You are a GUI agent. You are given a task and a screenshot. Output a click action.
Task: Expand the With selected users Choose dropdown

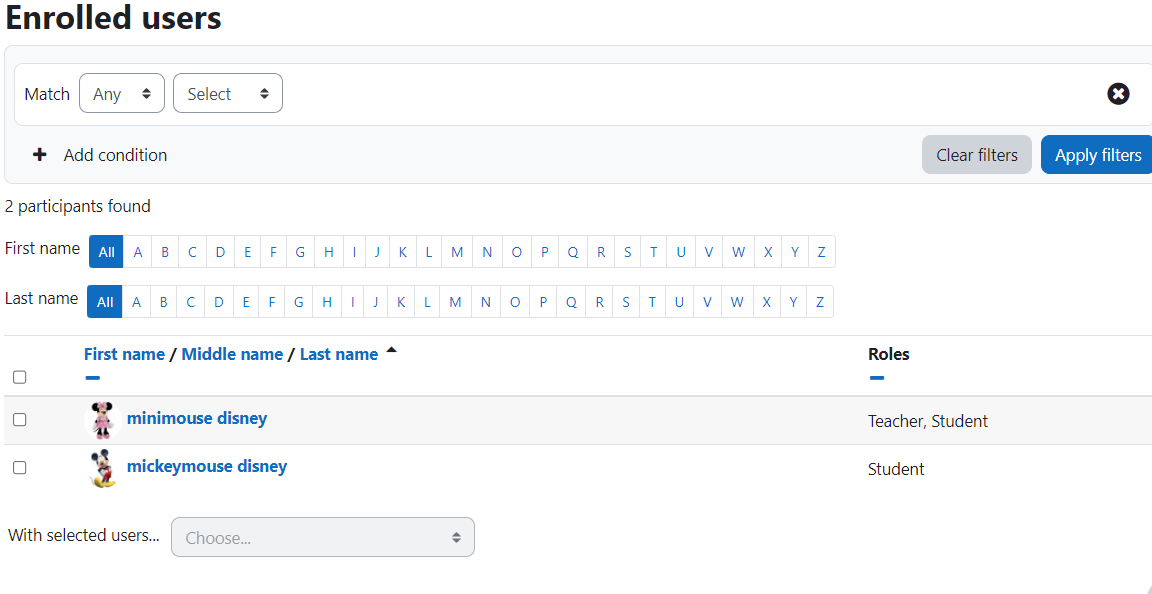(x=323, y=537)
